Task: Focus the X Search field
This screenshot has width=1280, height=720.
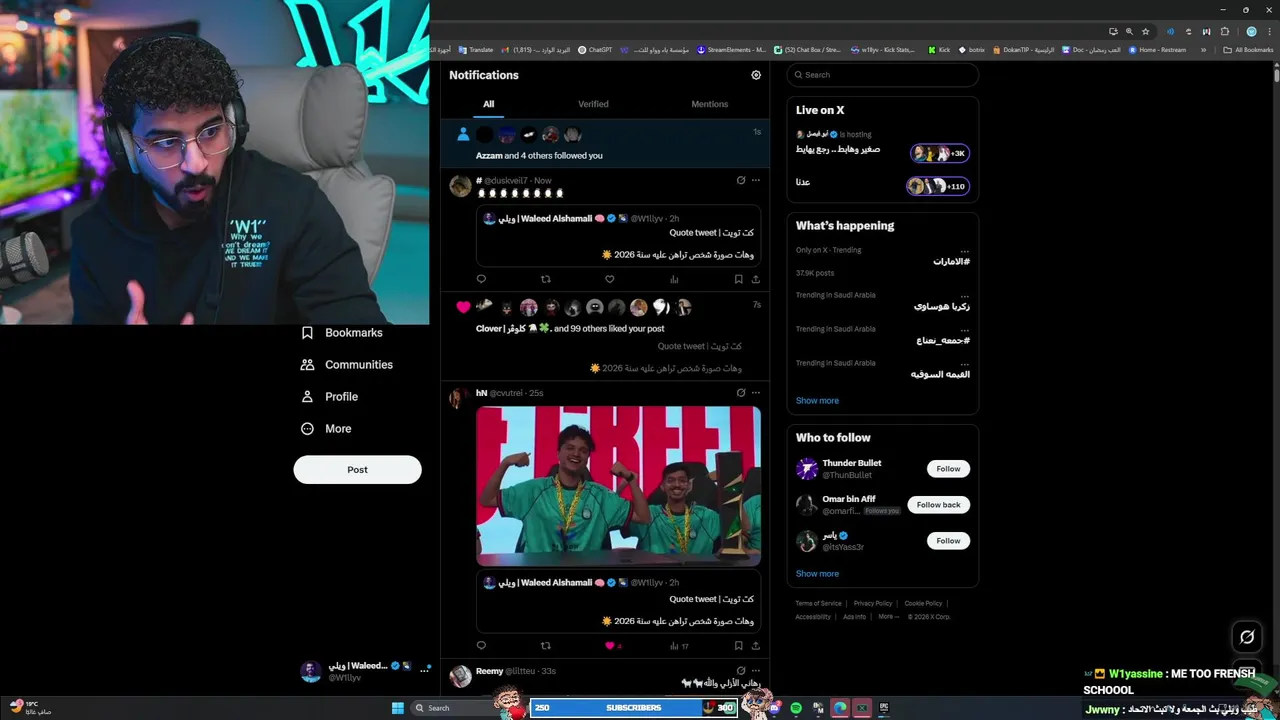Action: pyautogui.click(x=882, y=75)
